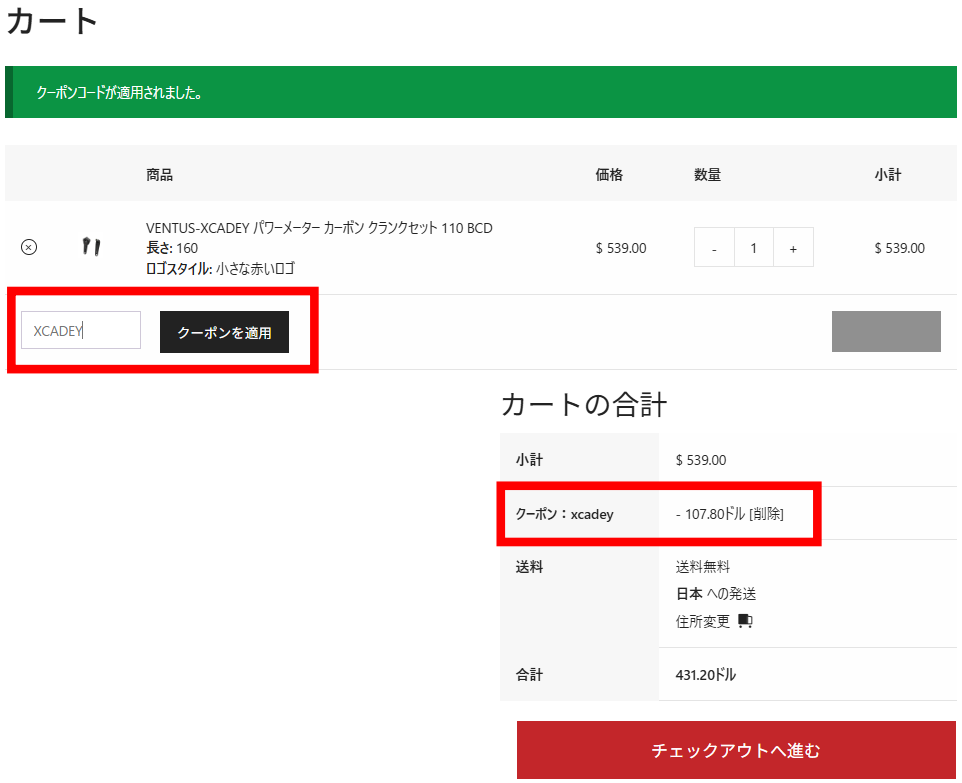Screen dimensions: 962x783
Task: Focus the quantity number field
Action: (753, 248)
